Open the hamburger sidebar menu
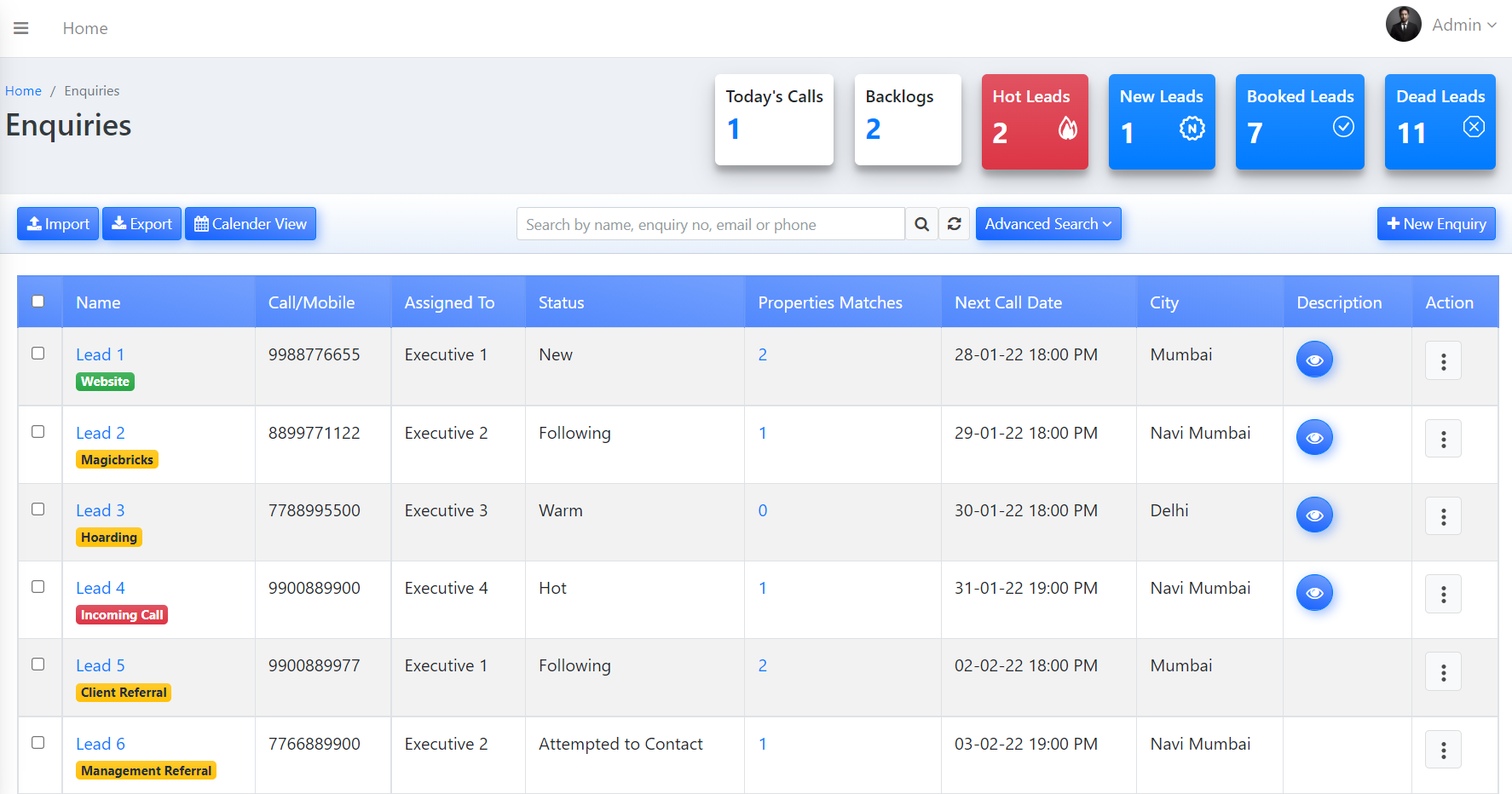Screen dimensions: 1512x794 21,28
